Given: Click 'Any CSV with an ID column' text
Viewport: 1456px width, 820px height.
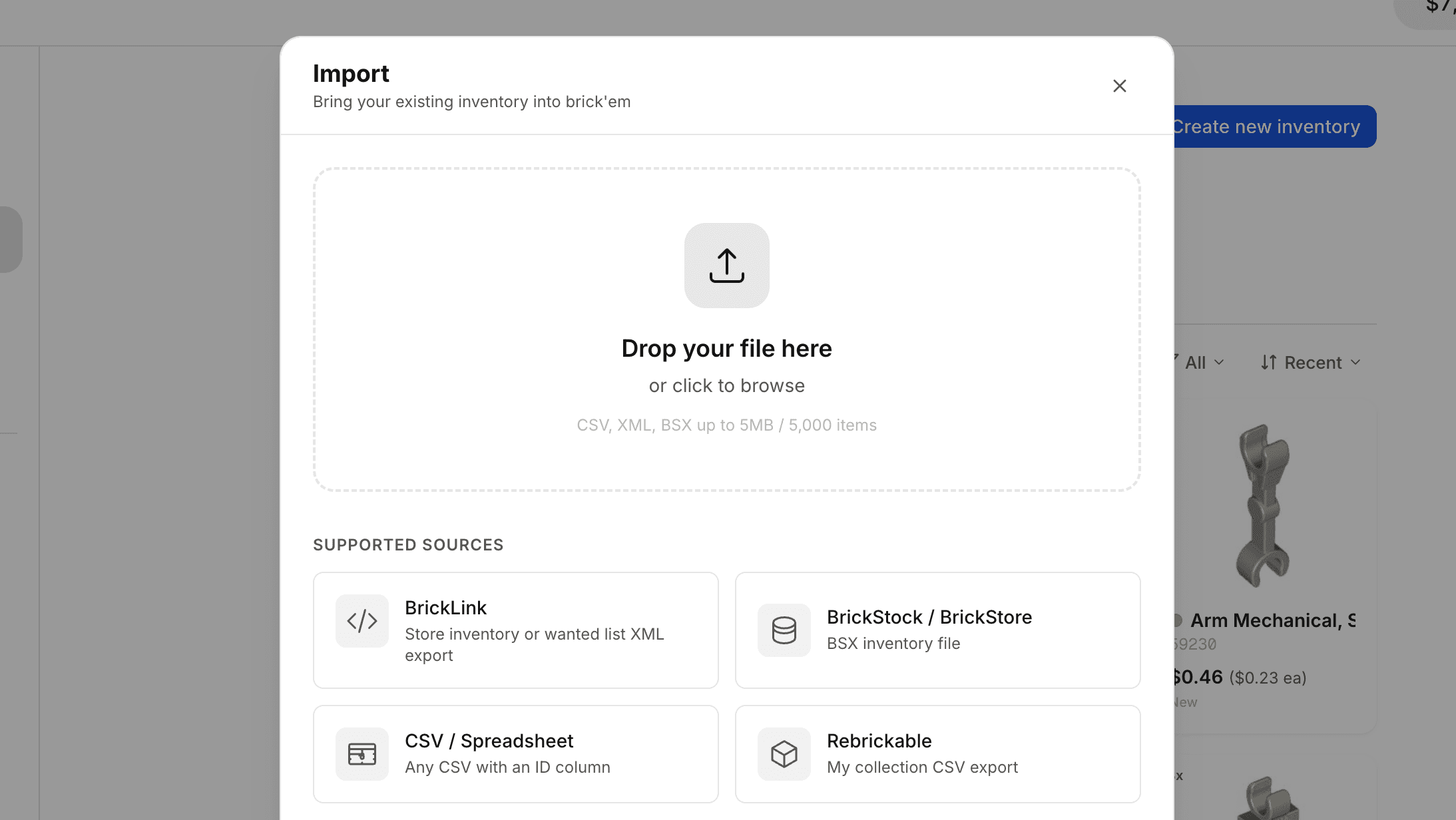Looking at the screenshot, I should (x=507, y=767).
